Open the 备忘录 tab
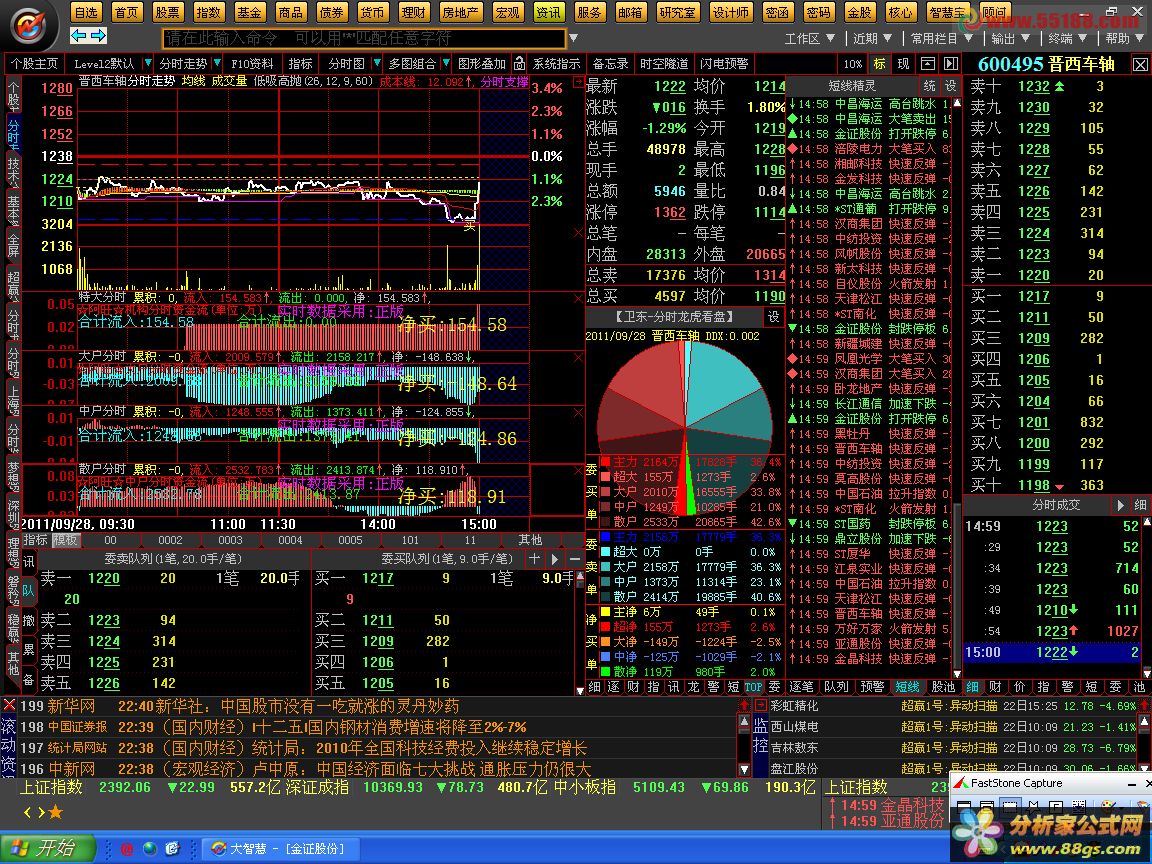Viewport: 1152px width, 864px height. 611,64
